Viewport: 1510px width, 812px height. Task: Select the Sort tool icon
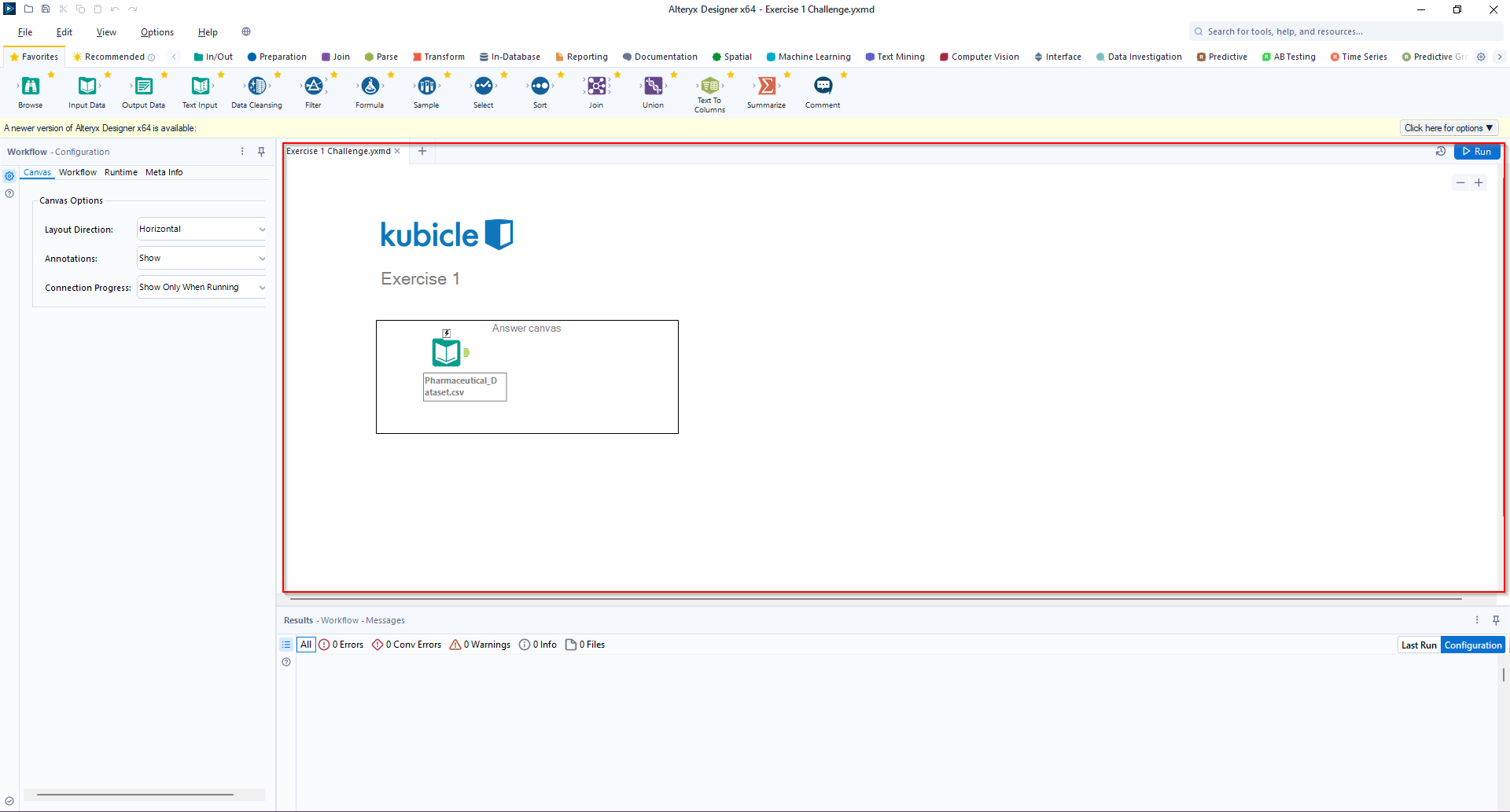(x=540, y=86)
